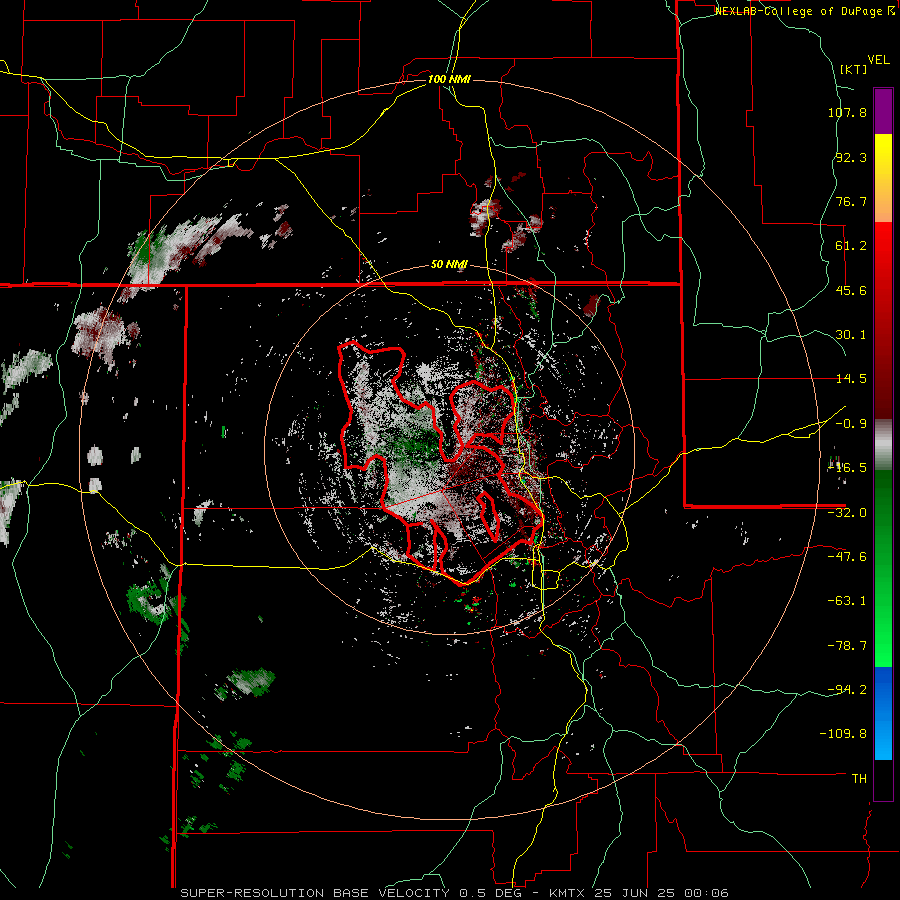The height and width of the screenshot is (900, 900).
Task: Select the -78.7 velocity scale value
Action: tap(847, 646)
